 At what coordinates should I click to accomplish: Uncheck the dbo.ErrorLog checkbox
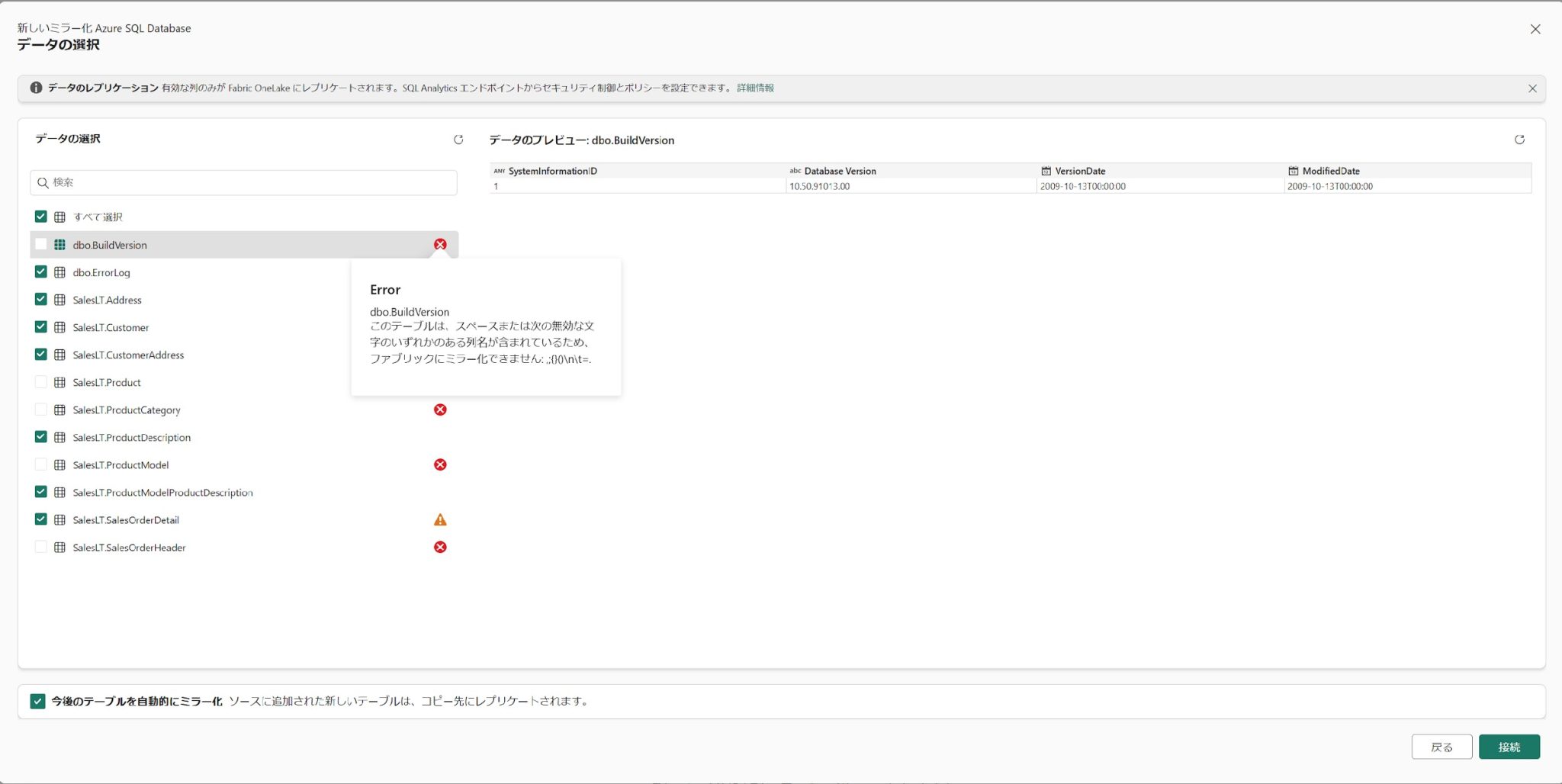point(41,272)
